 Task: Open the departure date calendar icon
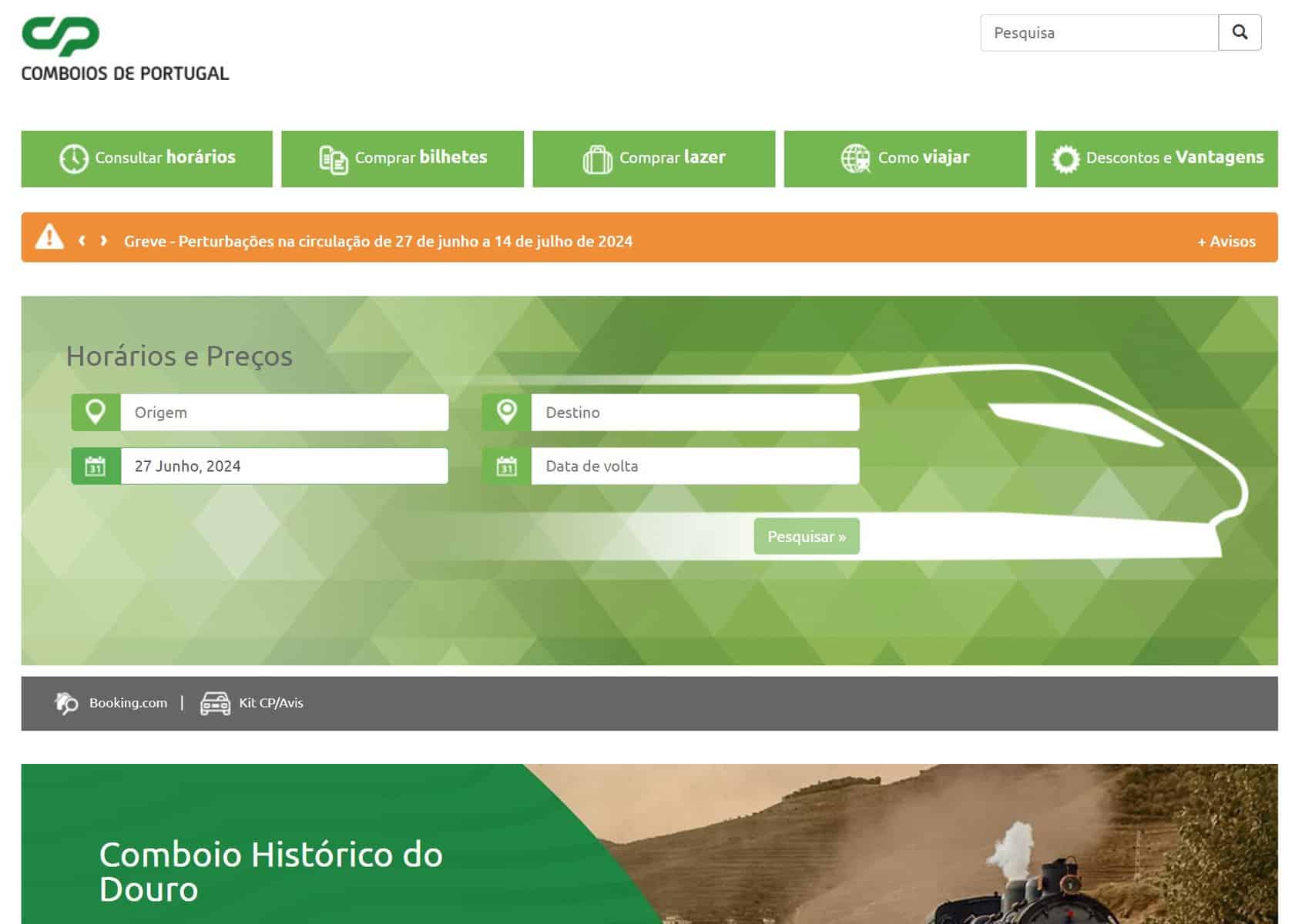click(x=96, y=467)
